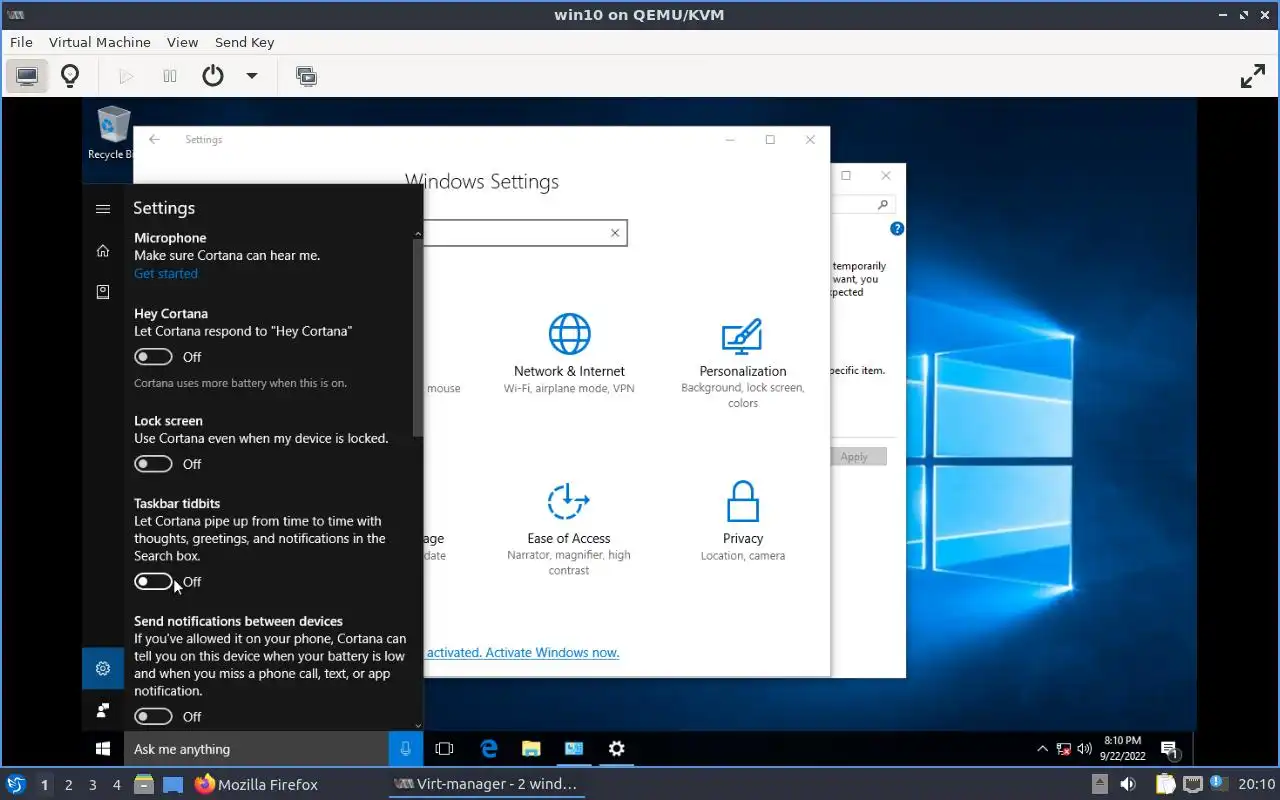
Task: Open Ease of Access settings
Action: 569,529
